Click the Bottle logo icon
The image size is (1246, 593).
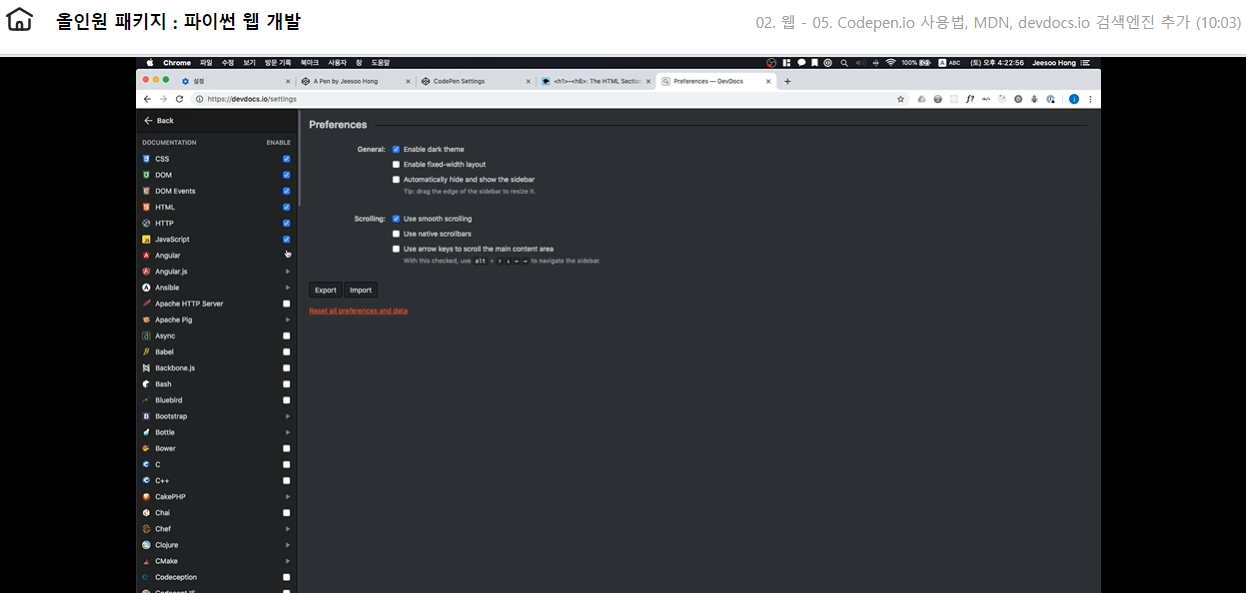coord(146,432)
